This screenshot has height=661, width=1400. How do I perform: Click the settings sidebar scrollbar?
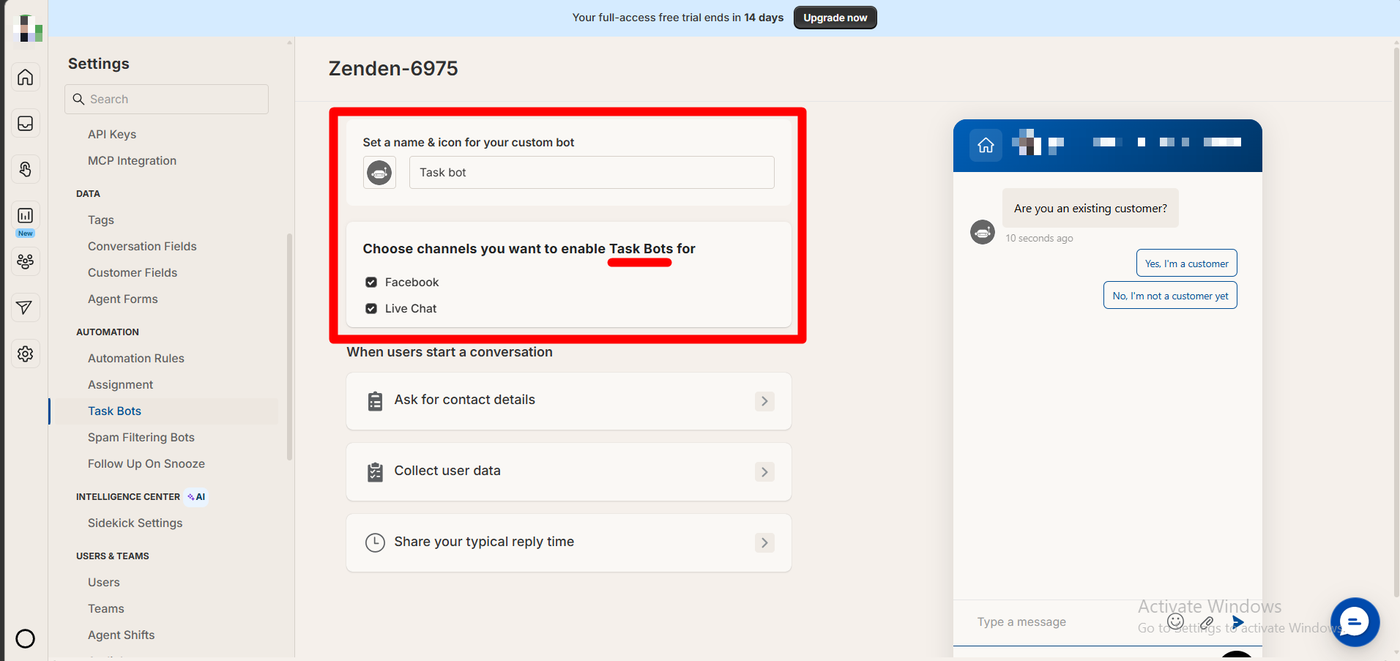[290, 346]
